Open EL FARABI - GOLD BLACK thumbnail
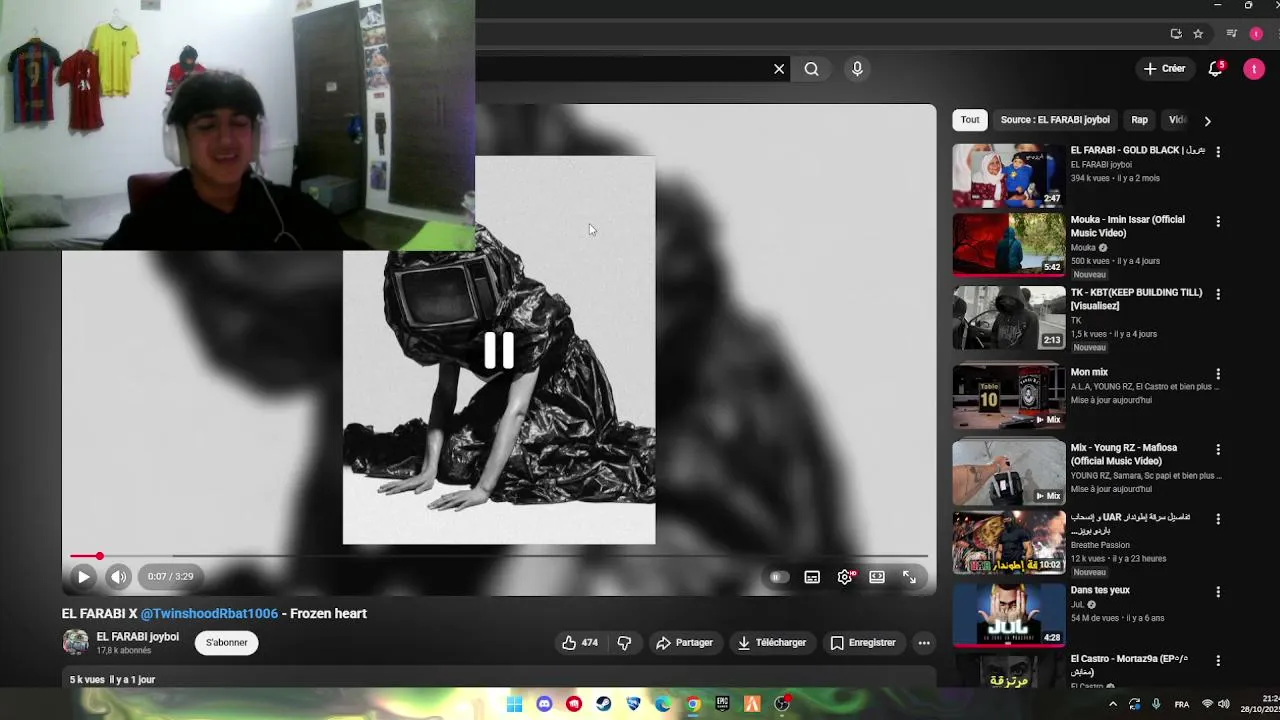Screen dimensions: 1280x720 coord(1008,175)
